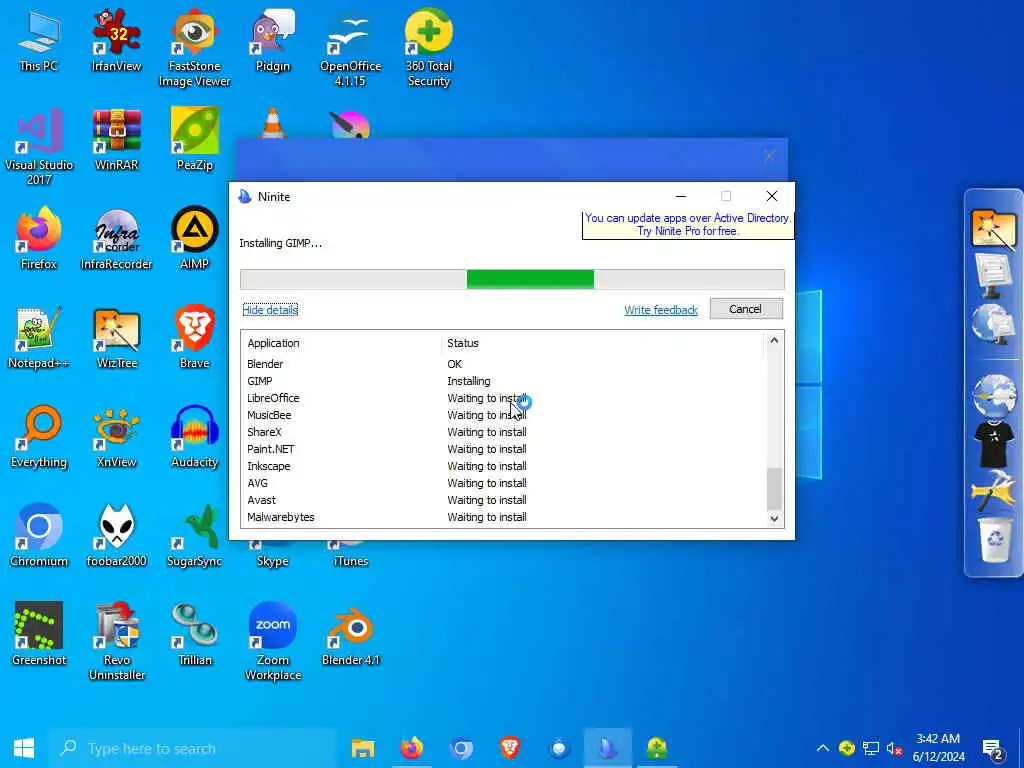Select the Malwarebytes row in the list
The image size is (1024, 768).
[x=503, y=517]
